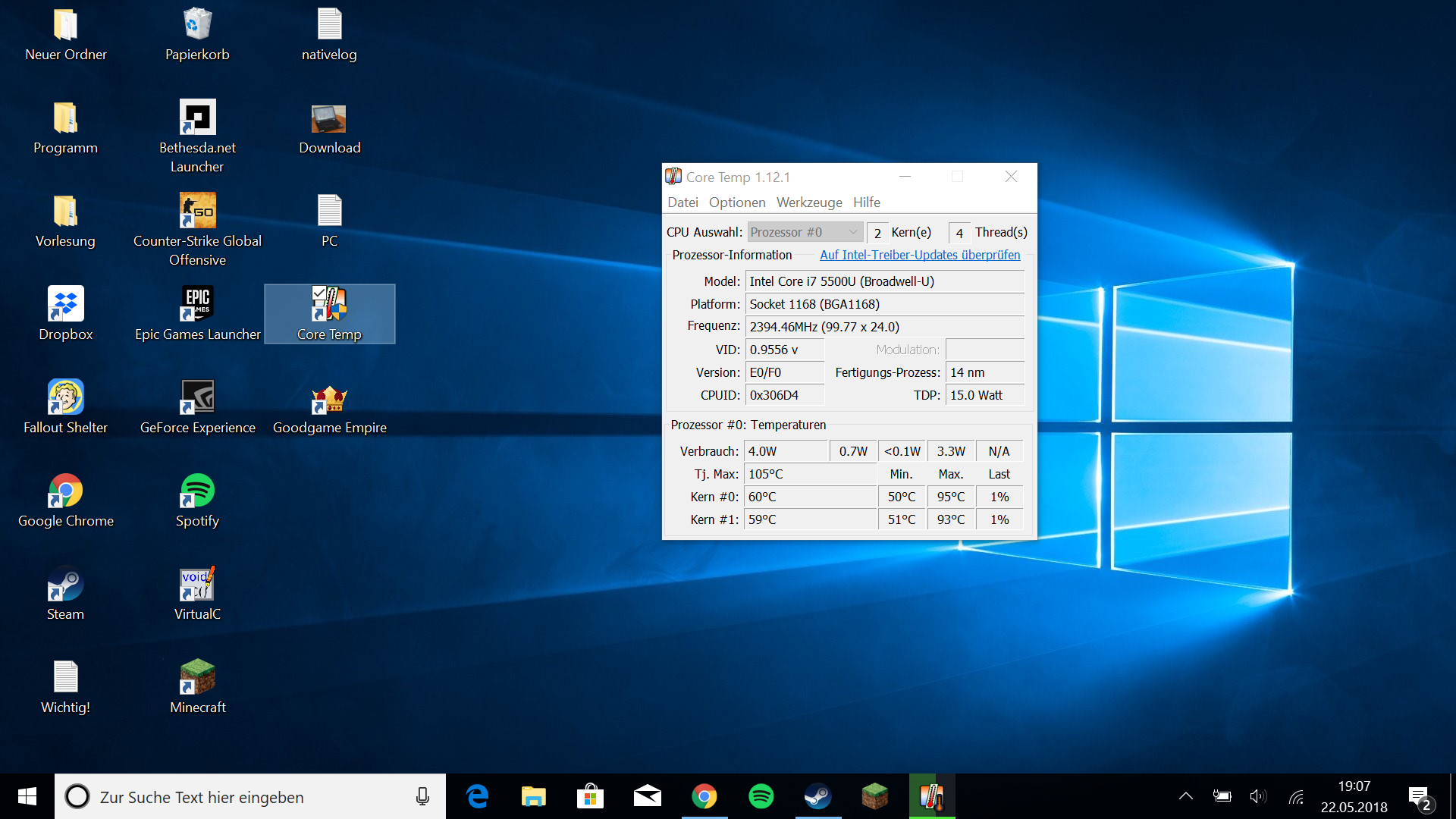The height and width of the screenshot is (819, 1456).
Task: Click the Intel driver updates link
Action: click(919, 255)
